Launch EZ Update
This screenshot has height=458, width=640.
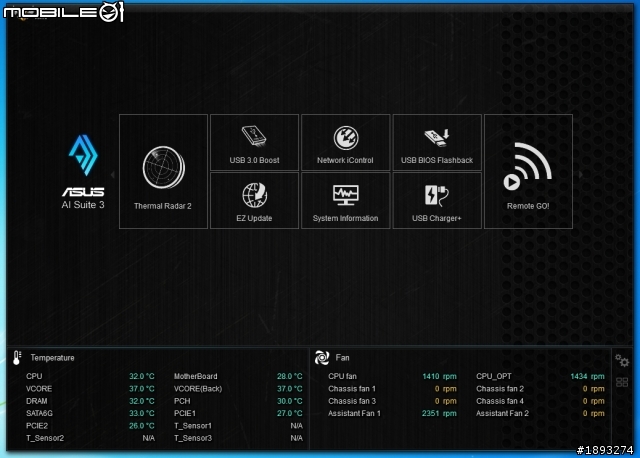(254, 200)
